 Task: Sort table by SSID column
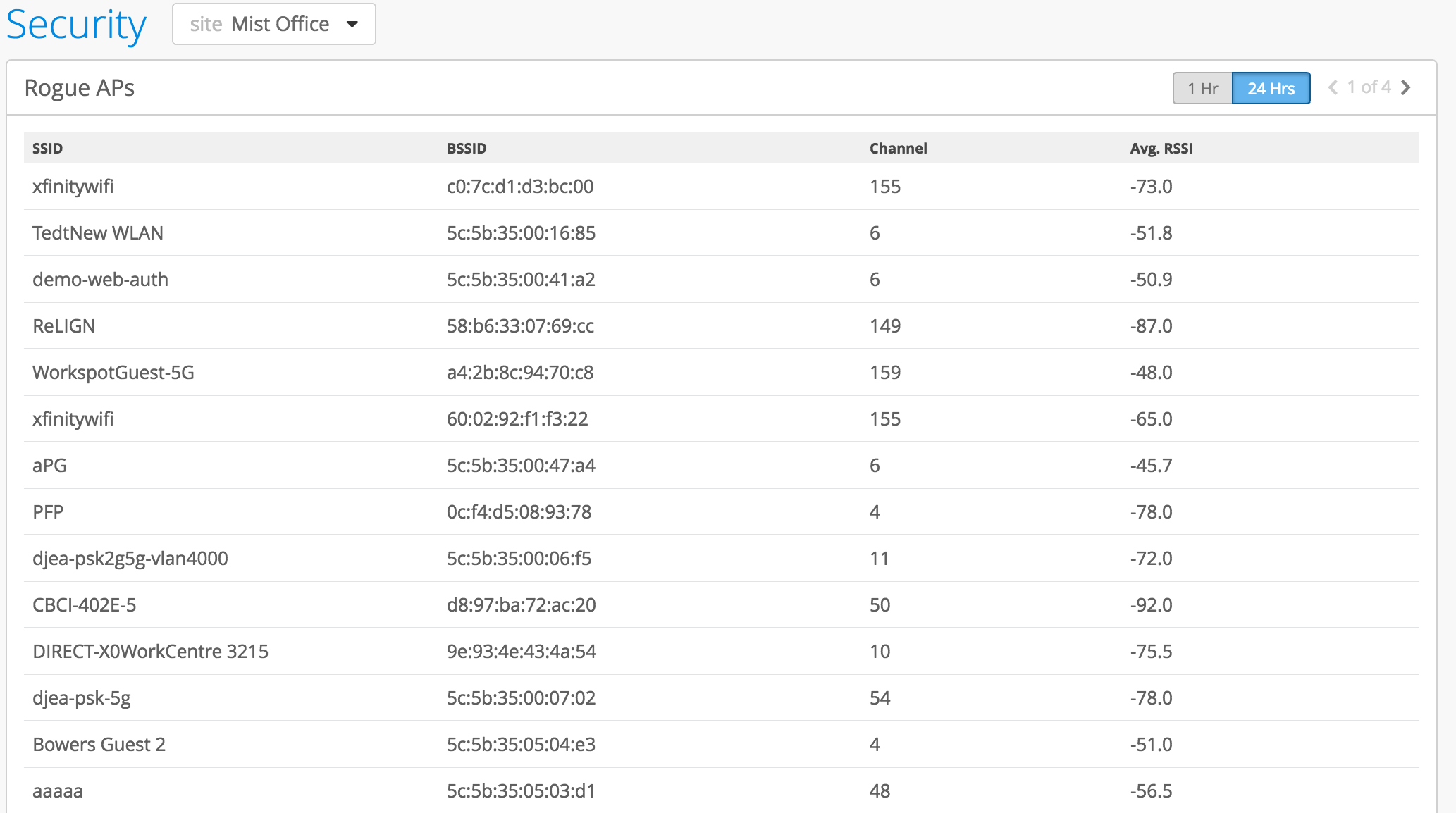(x=47, y=148)
